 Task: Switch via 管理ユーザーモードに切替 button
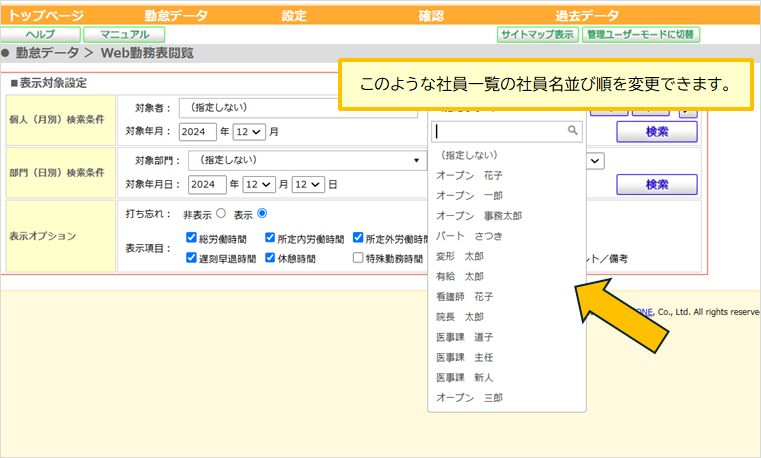tap(641, 34)
